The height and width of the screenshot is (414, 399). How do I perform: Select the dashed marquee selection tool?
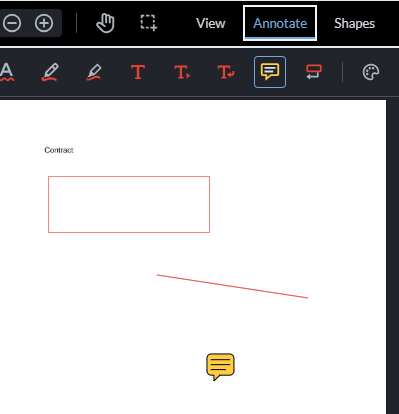[x=148, y=23]
